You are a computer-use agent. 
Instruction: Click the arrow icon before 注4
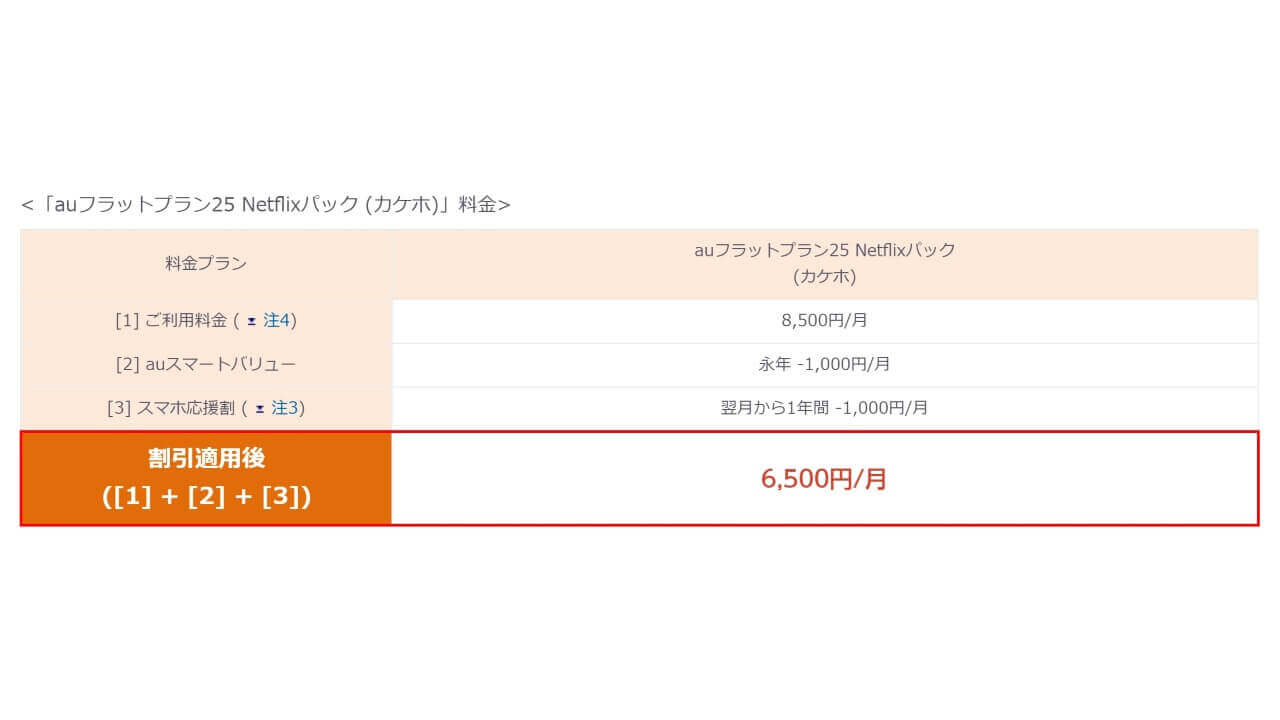point(251,322)
